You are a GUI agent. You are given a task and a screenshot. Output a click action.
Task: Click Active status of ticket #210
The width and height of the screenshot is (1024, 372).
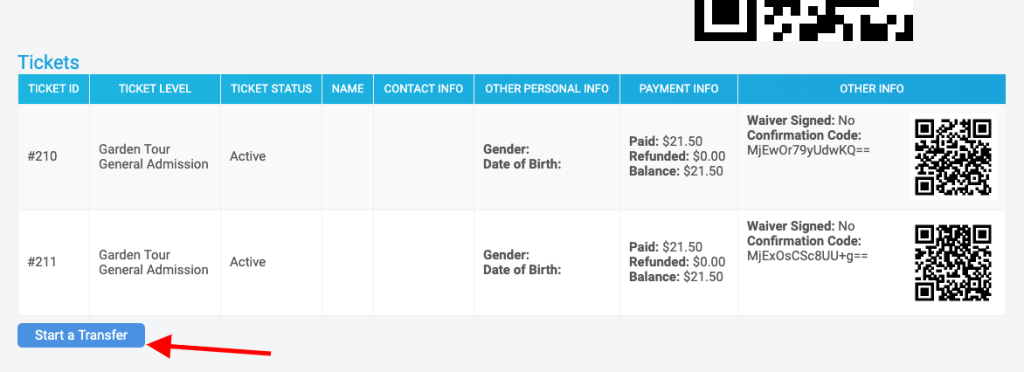coord(248,157)
